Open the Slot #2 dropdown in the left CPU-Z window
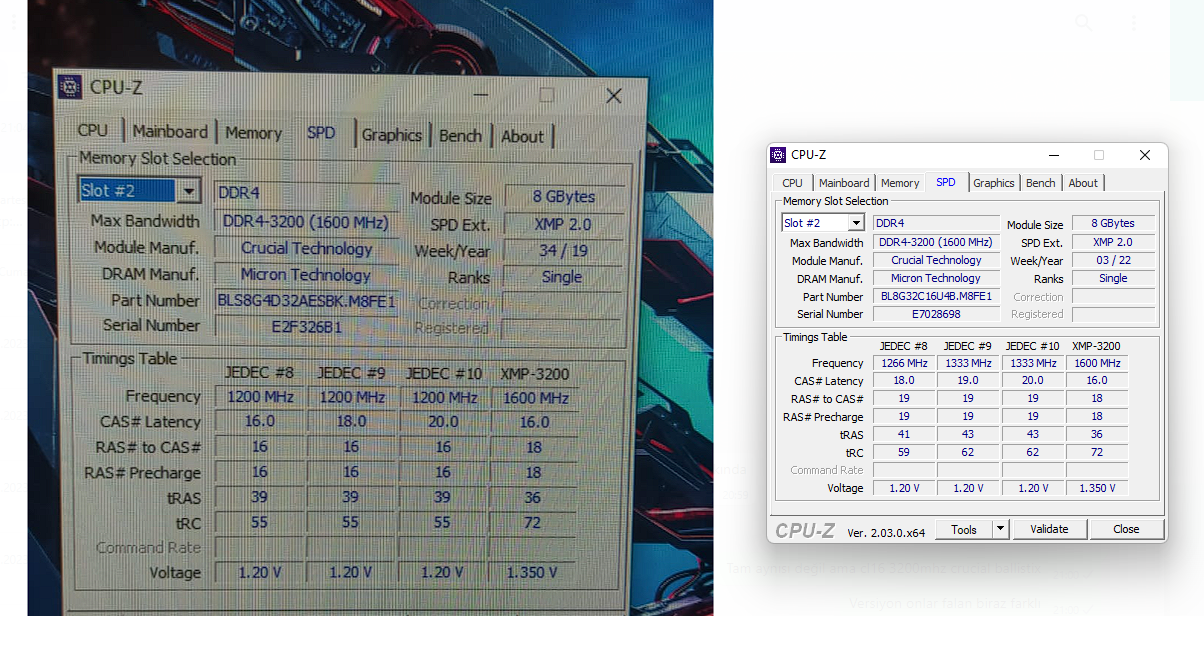The height and width of the screenshot is (648, 1204). tap(188, 191)
